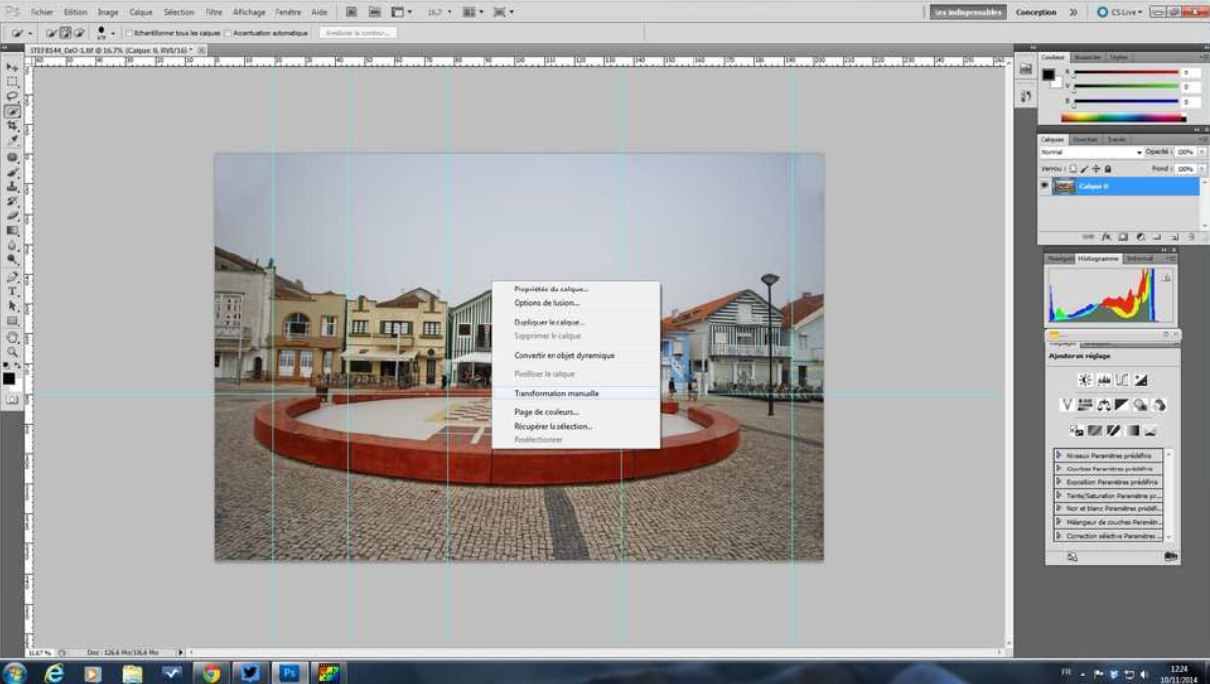This screenshot has height=684, width=1210.
Task: Click 'Les indispensables' workspace button
Action: pos(966,12)
